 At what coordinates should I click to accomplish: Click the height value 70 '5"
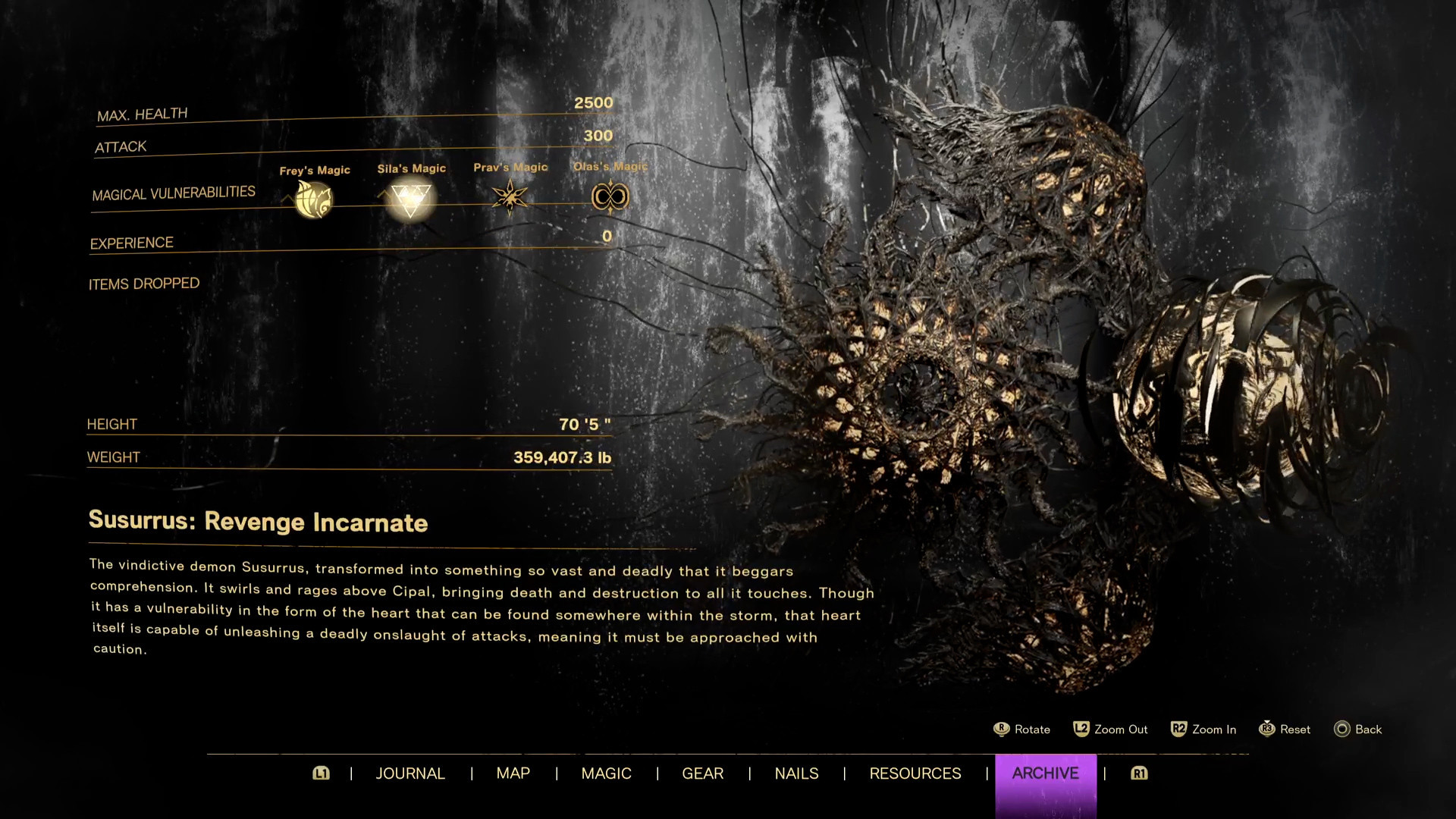(585, 425)
